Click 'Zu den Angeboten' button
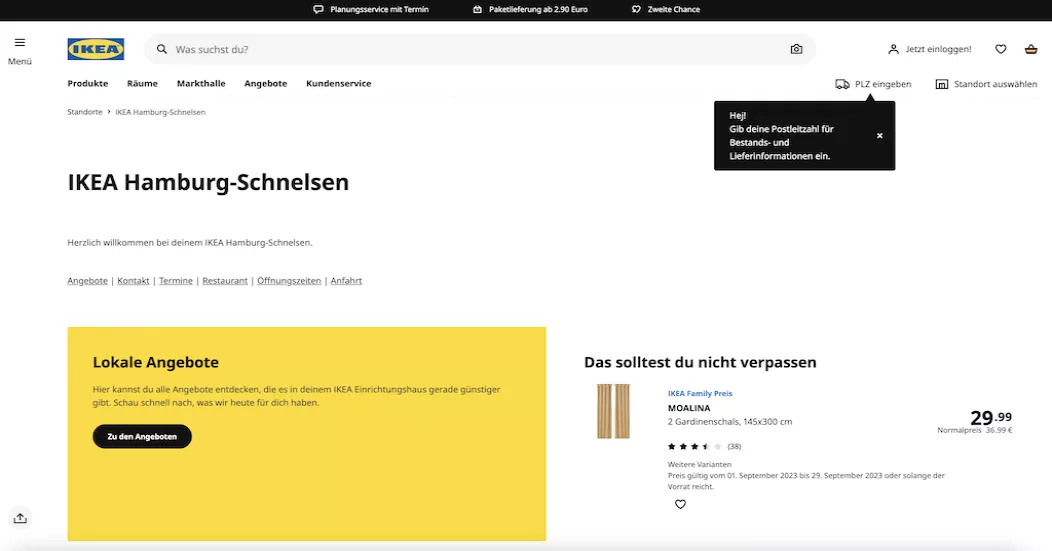The image size is (1052, 551). pos(142,436)
